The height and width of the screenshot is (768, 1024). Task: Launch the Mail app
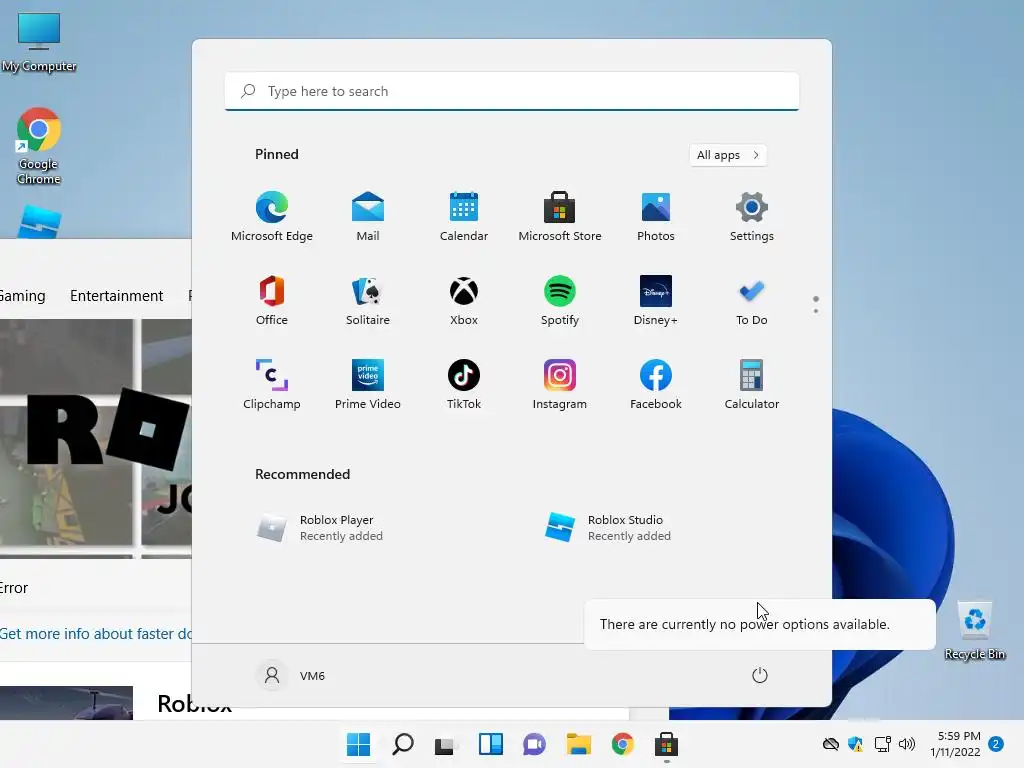[x=368, y=217]
